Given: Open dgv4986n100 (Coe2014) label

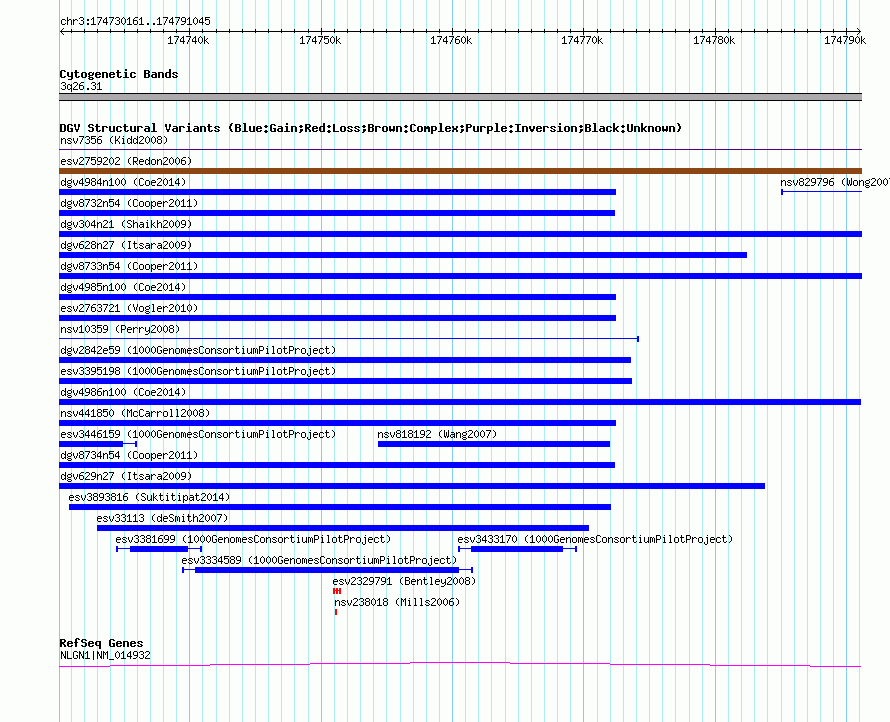Looking at the screenshot, I should (123, 392).
